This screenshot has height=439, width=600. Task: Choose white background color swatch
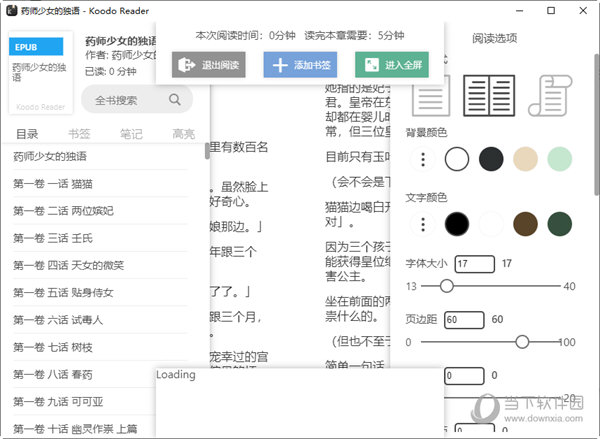[x=457, y=159]
